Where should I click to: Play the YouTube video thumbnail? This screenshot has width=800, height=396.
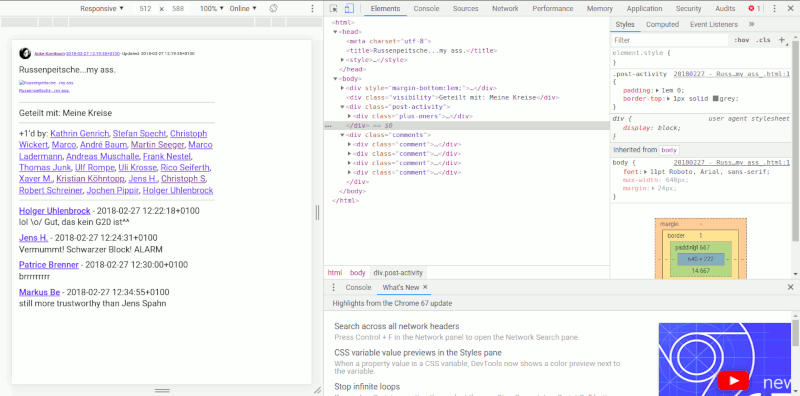733,381
